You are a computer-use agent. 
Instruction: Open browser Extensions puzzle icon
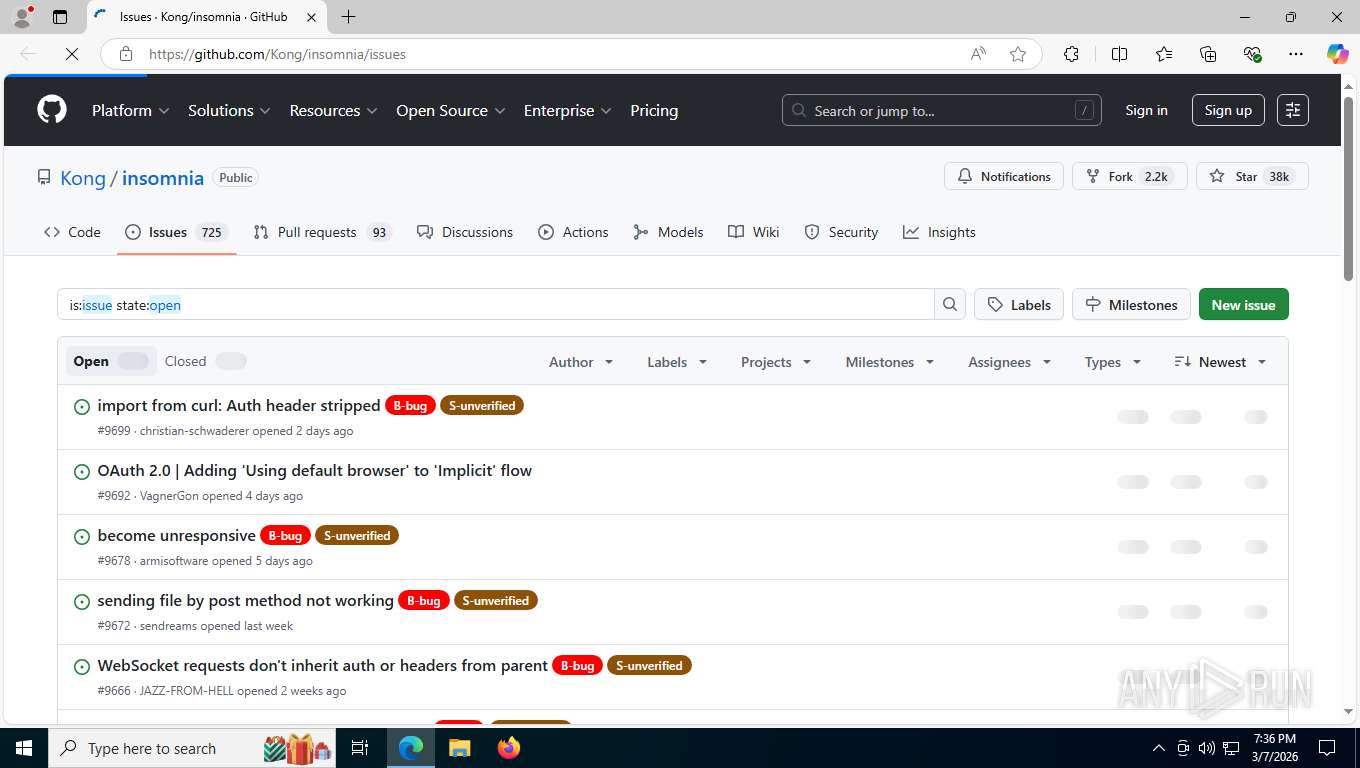(1071, 54)
